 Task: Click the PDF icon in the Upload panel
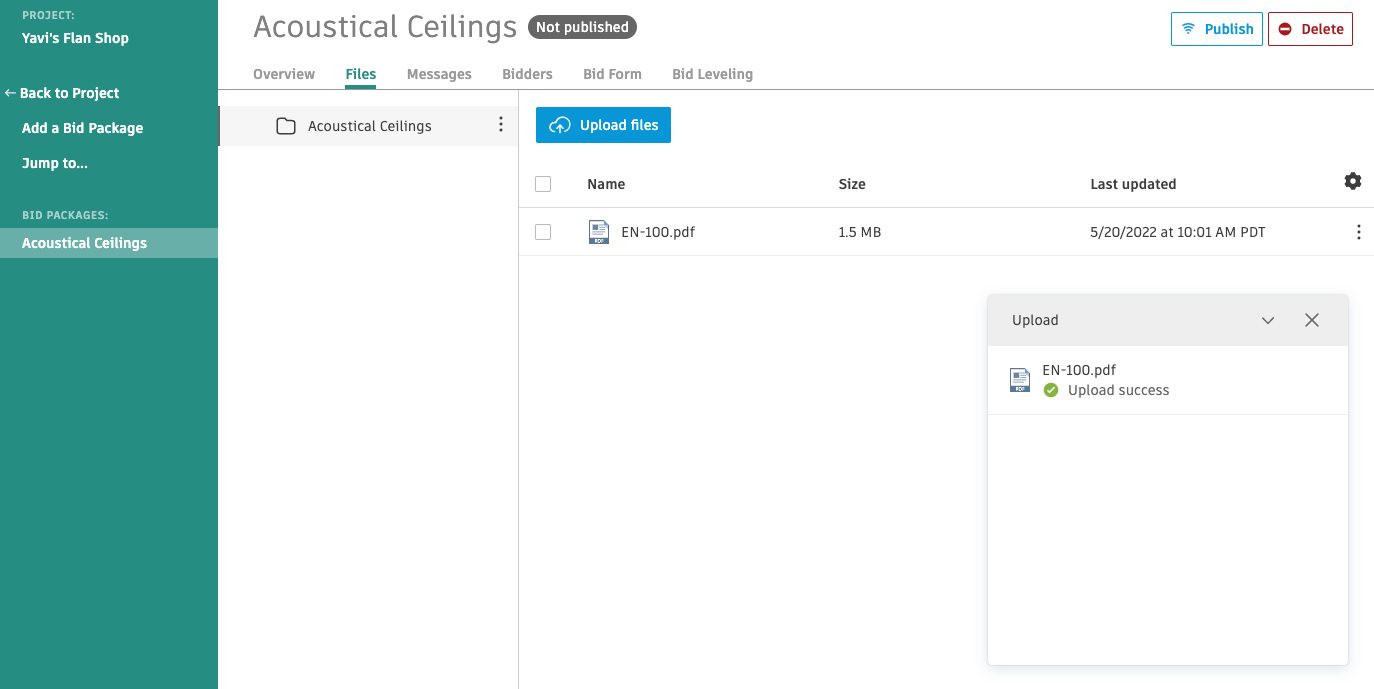[x=1019, y=380]
